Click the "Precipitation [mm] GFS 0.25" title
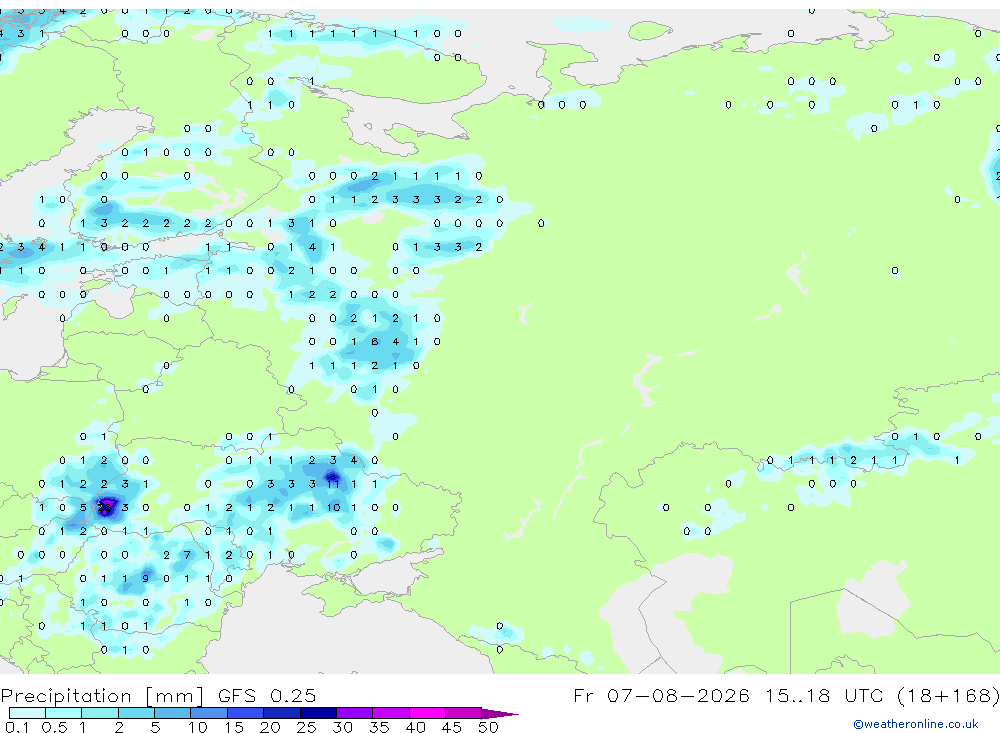This screenshot has height=733, width=1000. 158,695
